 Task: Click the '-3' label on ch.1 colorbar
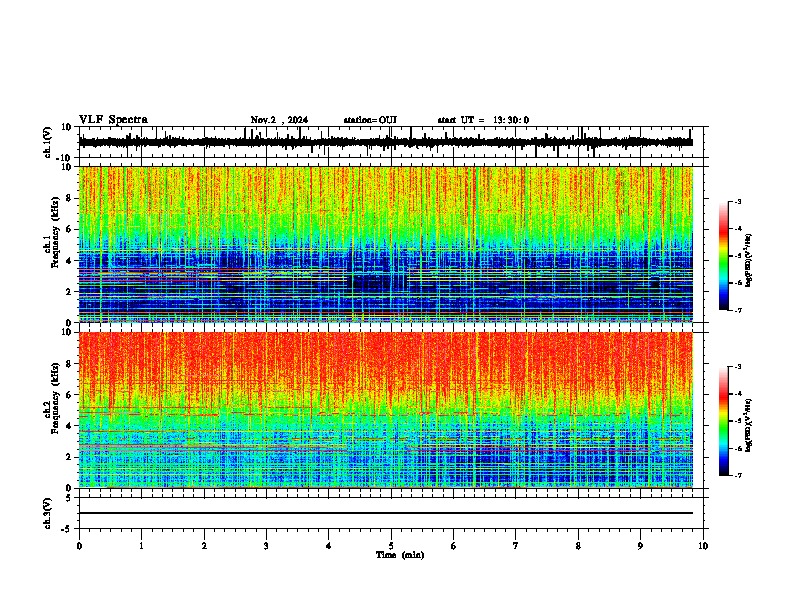(737, 202)
